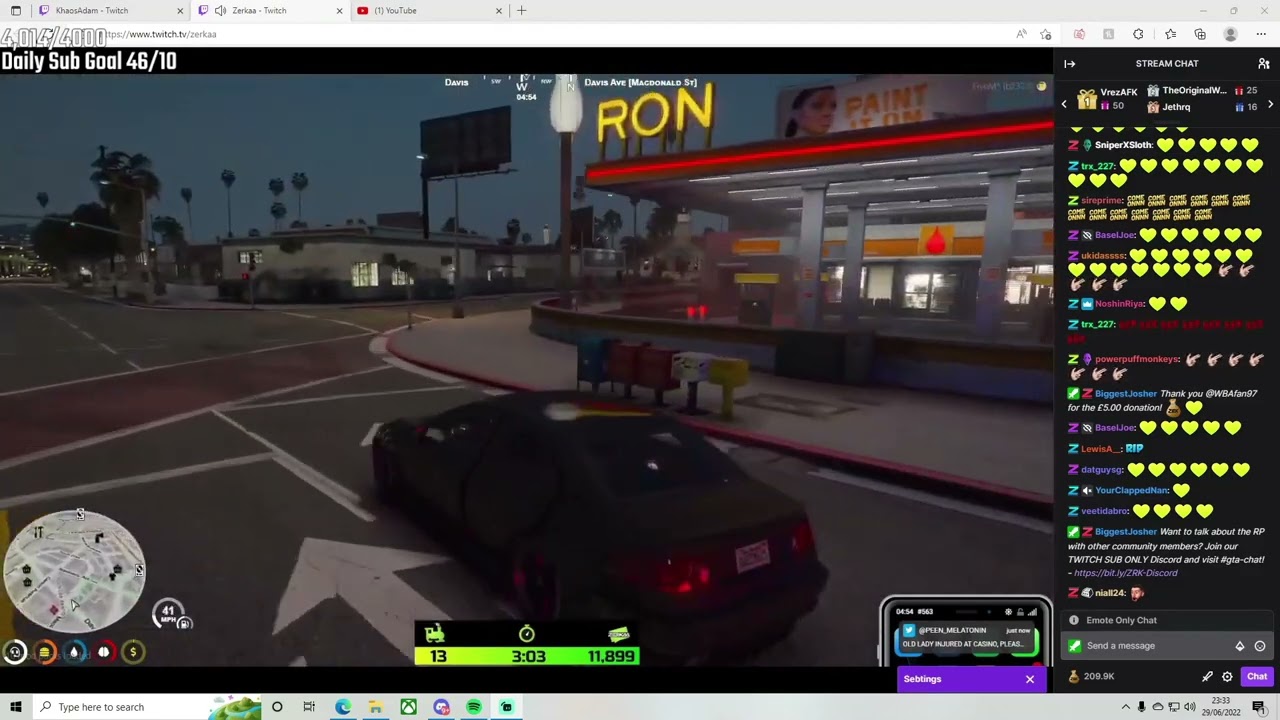Open the 209.9K channel points balance
Image resolution: width=1280 pixels, height=720 pixels.
(1092, 677)
